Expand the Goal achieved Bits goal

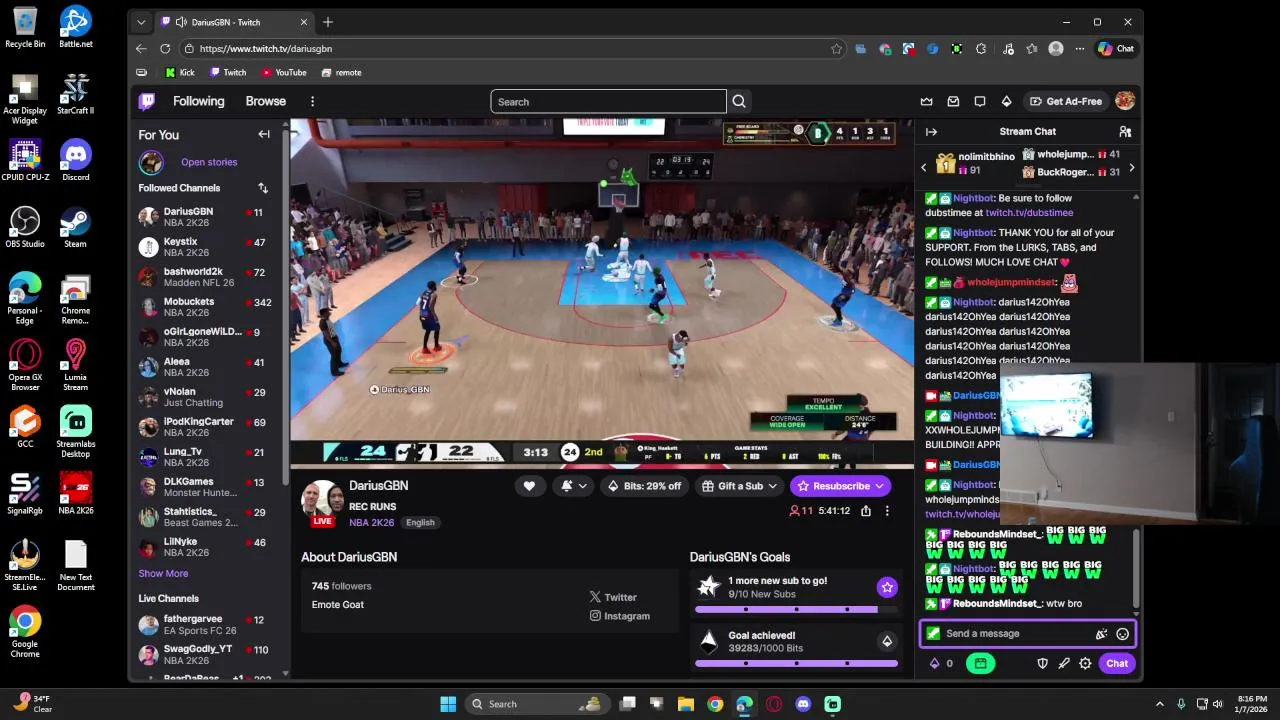tap(887, 641)
